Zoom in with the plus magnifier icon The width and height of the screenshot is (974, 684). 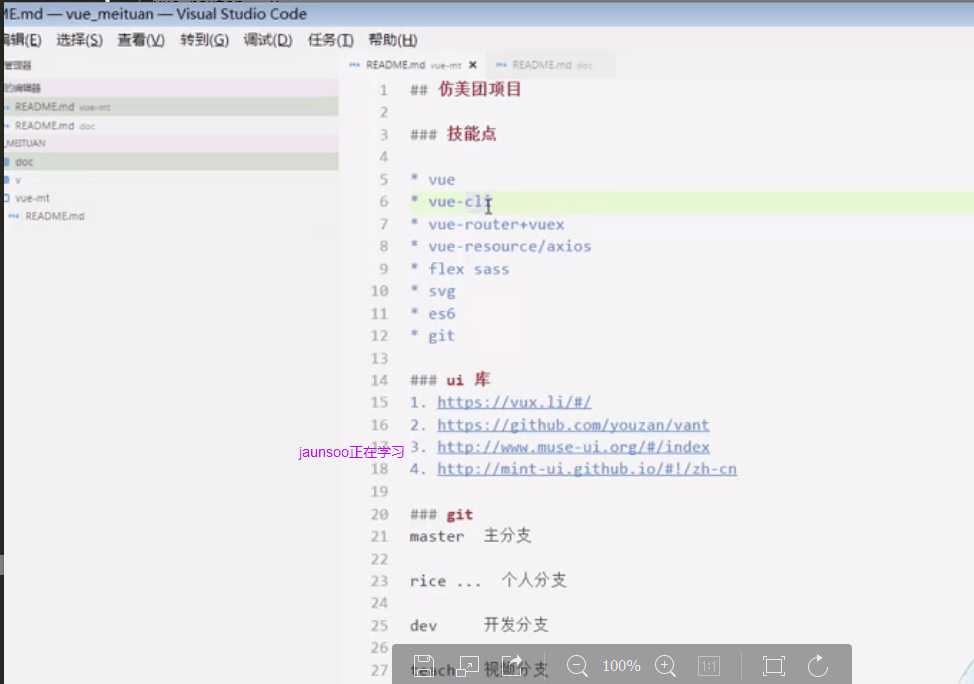665,666
